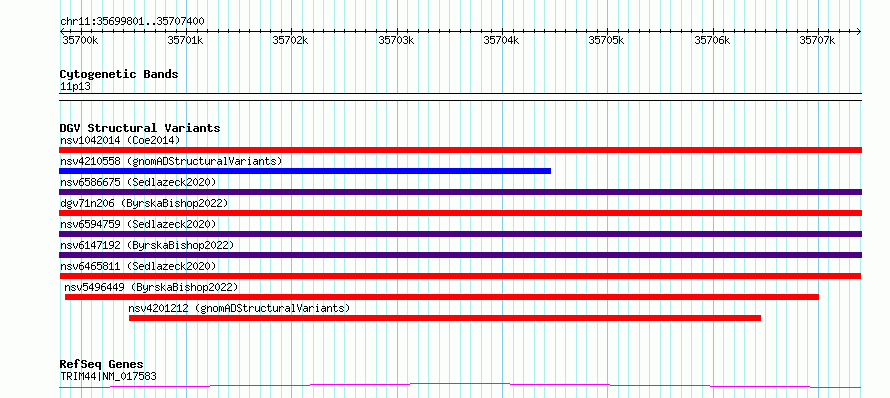Click the Cytogenetic Bands track heading

(x=119, y=74)
